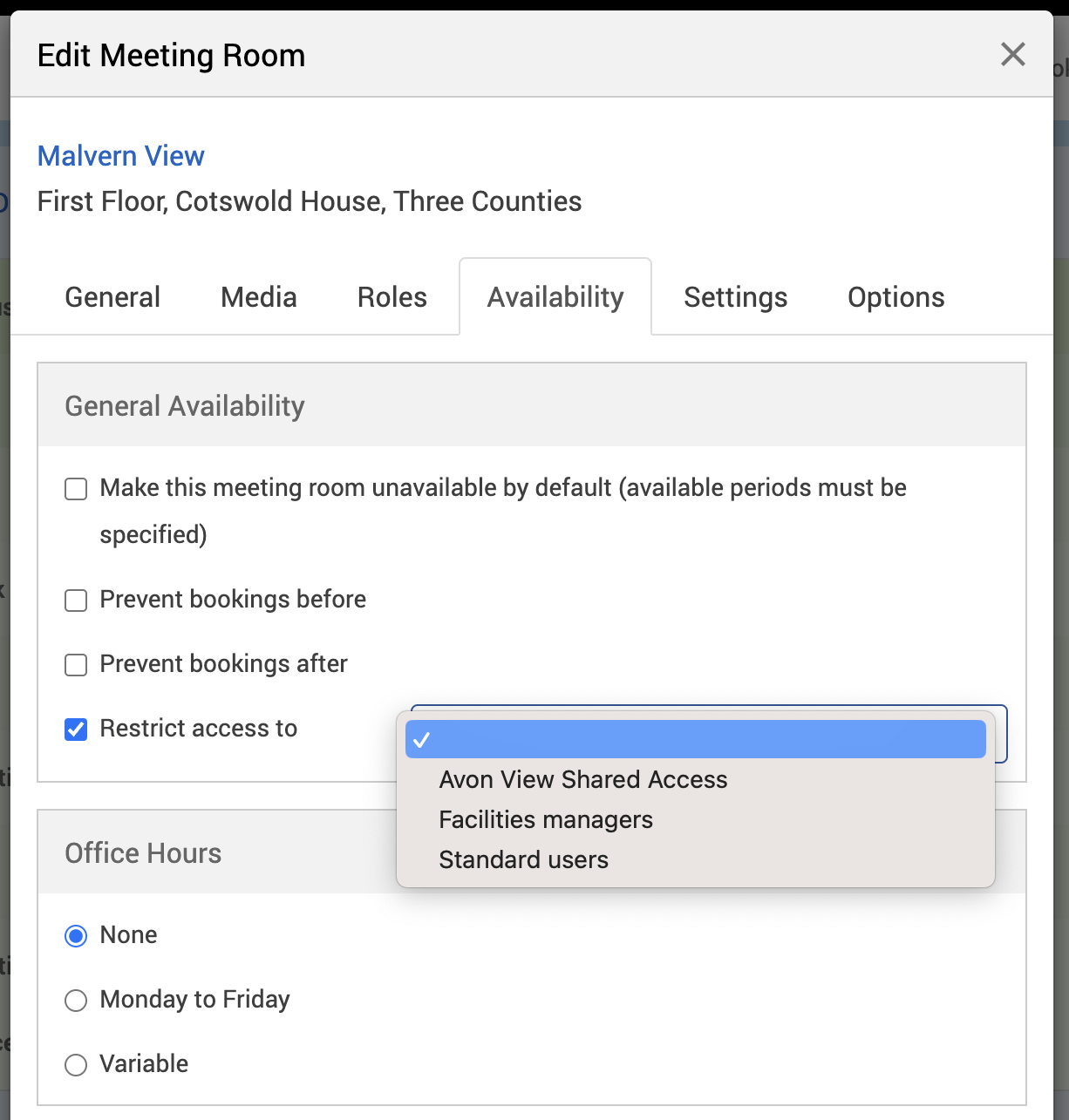
Task: Close the Edit Meeting Room dialog
Action: point(1012,55)
